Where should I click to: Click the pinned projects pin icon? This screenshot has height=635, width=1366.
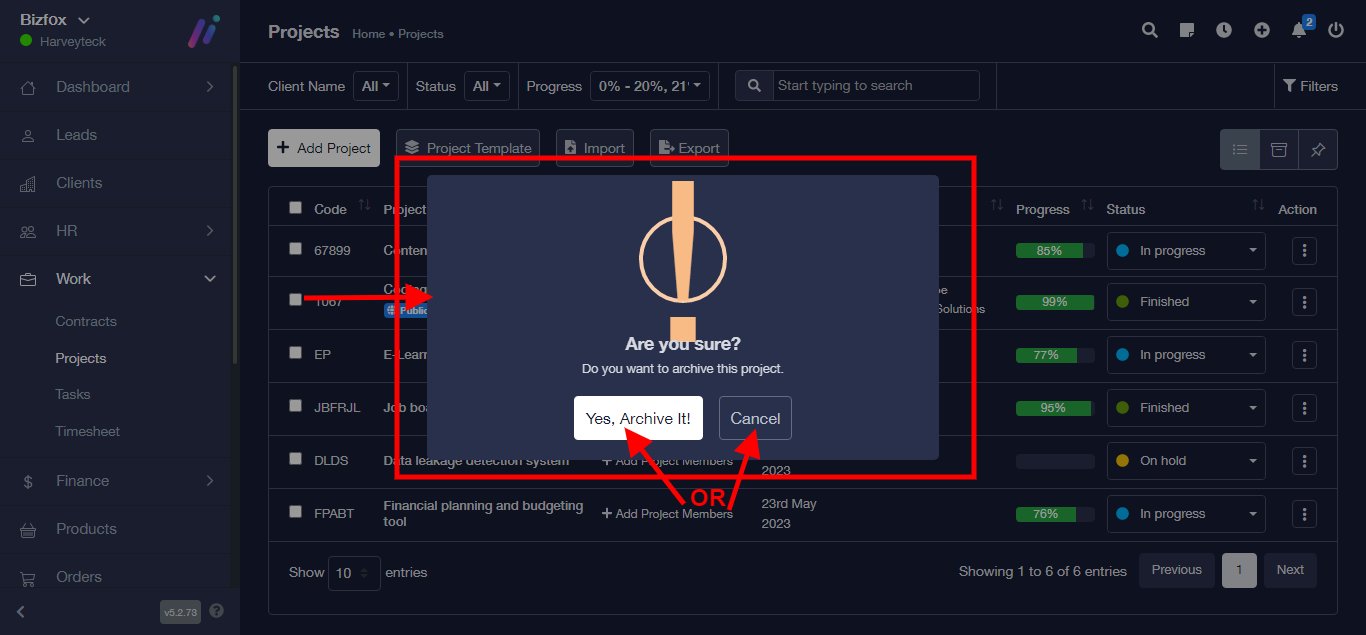pyautogui.click(x=1318, y=150)
